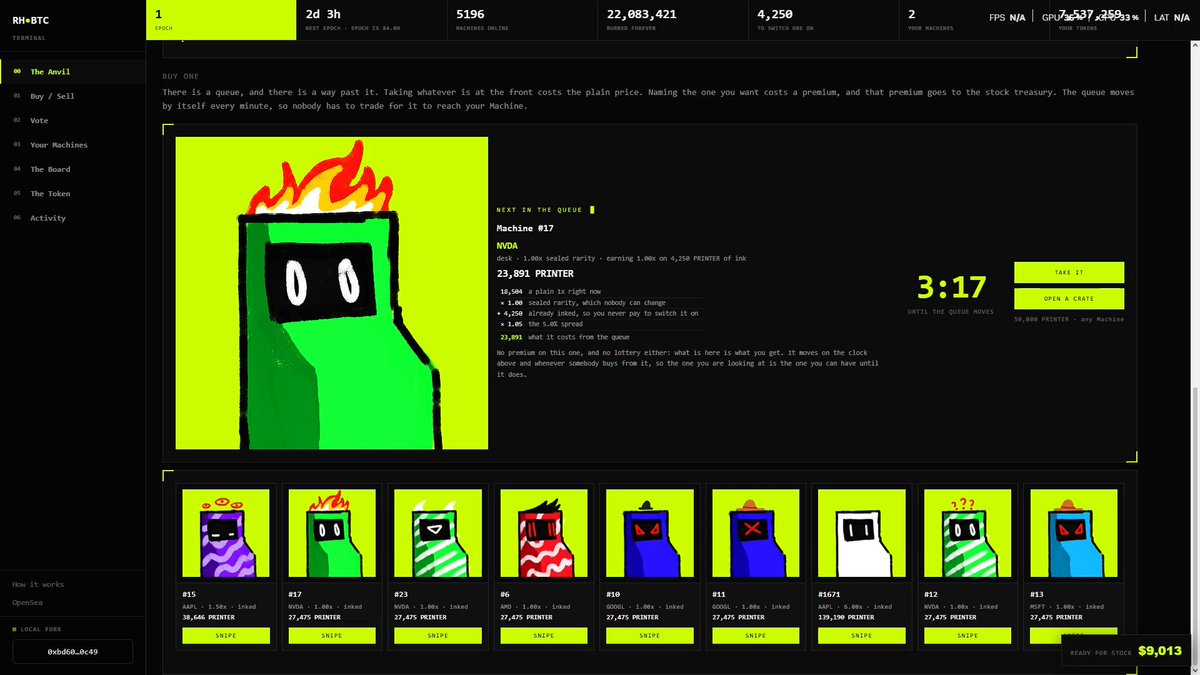1200x675 pixels.
Task: Click the TAKE IT button
Action: [1069, 272]
